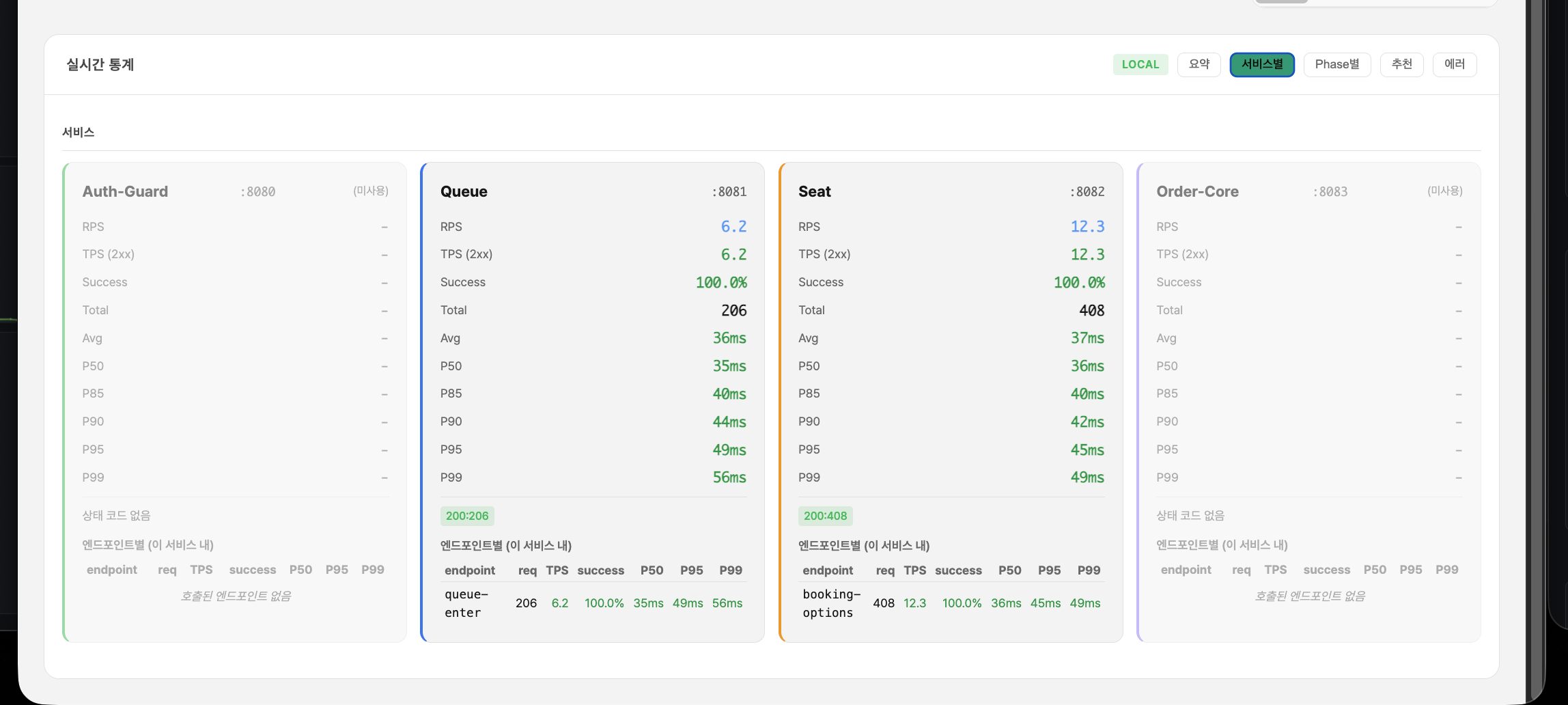Switch to the 추천 tab

pyautogui.click(x=1401, y=64)
